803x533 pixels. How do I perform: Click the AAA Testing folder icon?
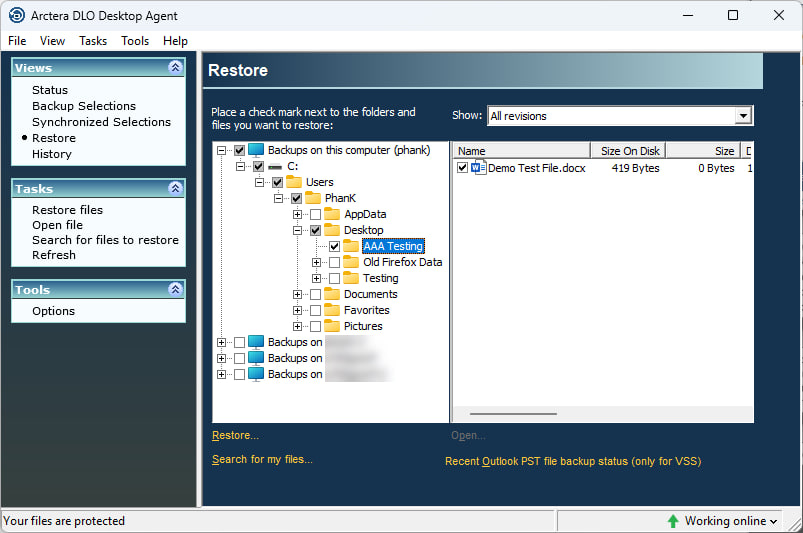point(351,246)
